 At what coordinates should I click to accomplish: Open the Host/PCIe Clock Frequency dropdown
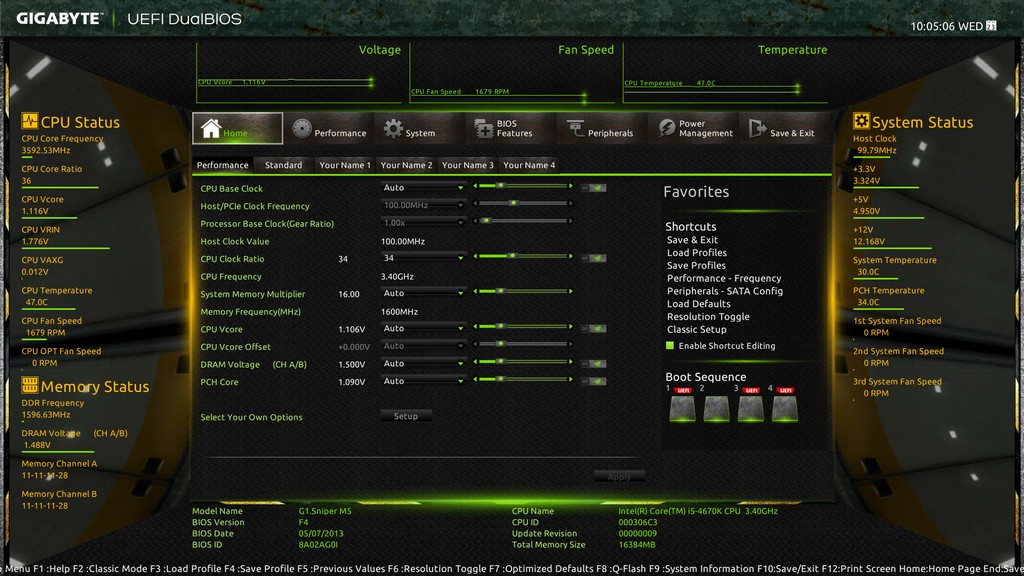pos(423,205)
